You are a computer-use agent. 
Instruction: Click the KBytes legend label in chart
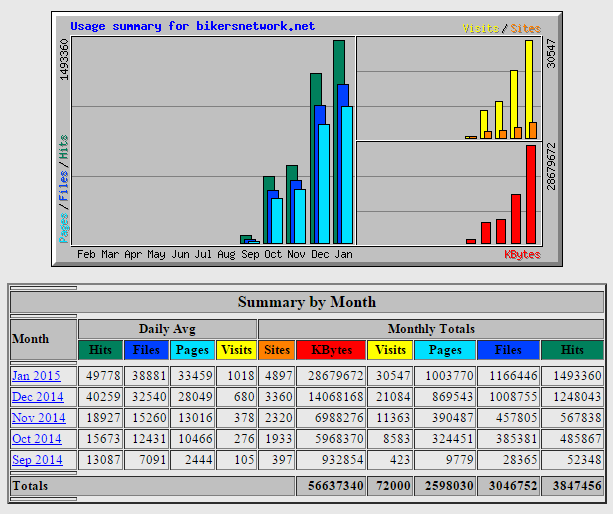click(x=522, y=254)
